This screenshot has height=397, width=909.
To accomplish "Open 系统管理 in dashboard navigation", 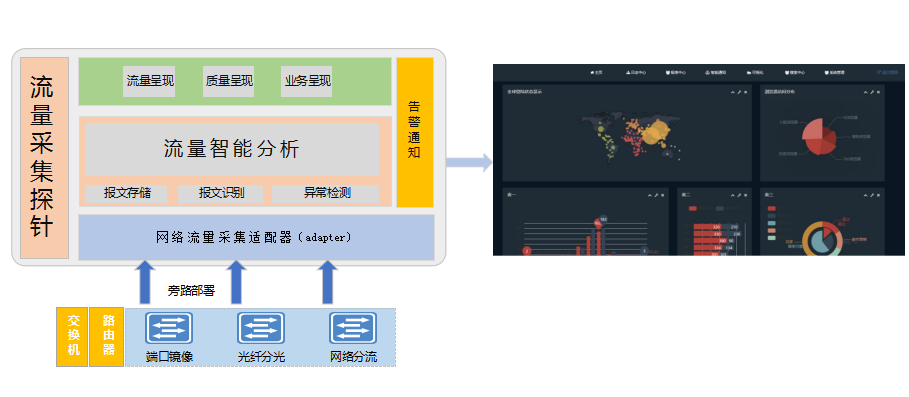I will click(x=834, y=72).
